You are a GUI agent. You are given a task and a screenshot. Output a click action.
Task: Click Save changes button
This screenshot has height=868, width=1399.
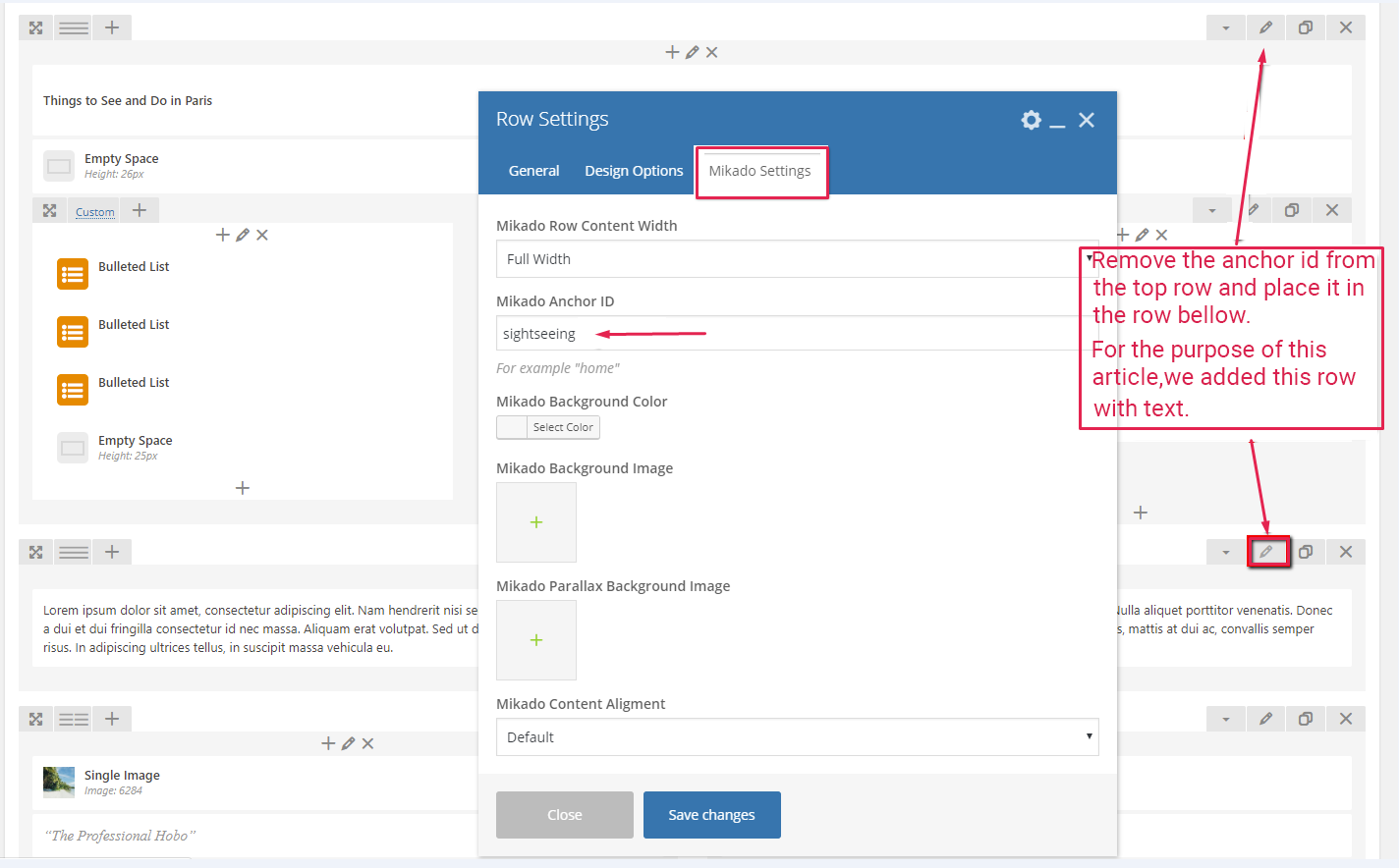click(711, 815)
